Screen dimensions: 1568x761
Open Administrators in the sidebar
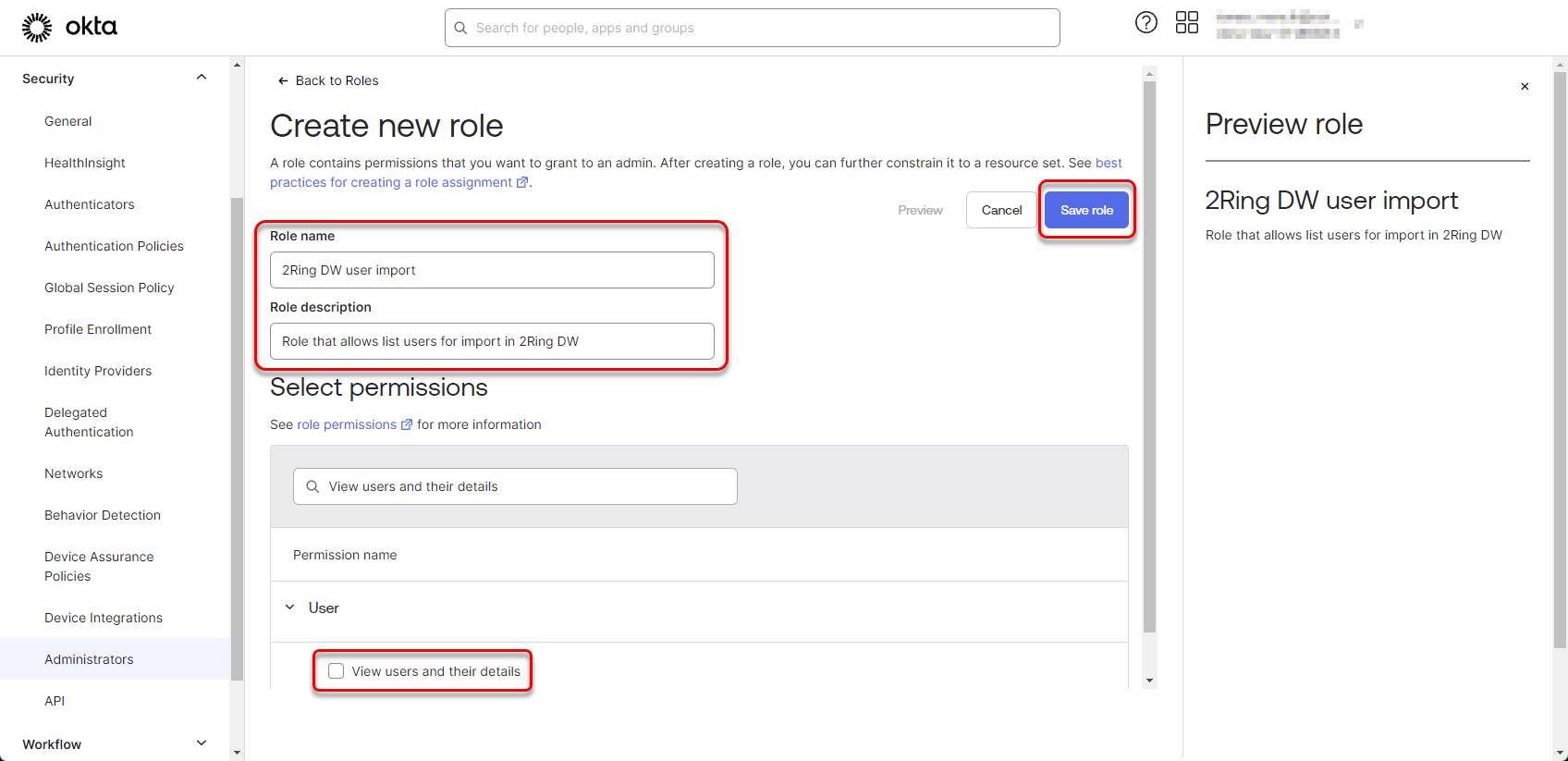click(89, 659)
